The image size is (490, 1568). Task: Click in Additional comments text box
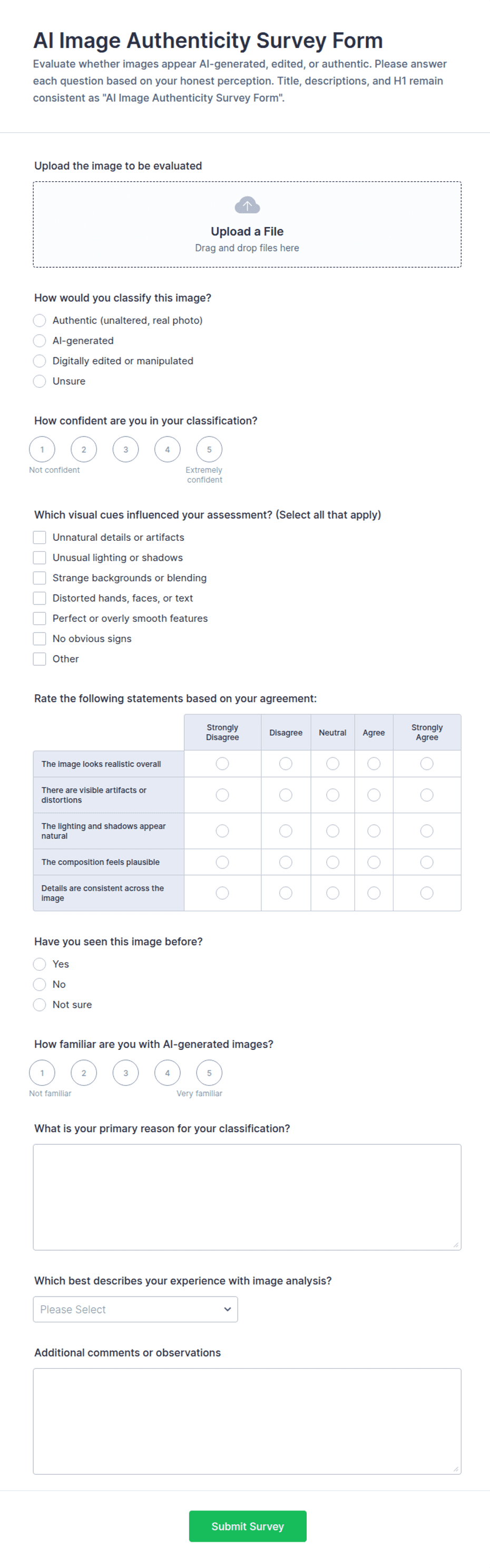coord(247,1421)
